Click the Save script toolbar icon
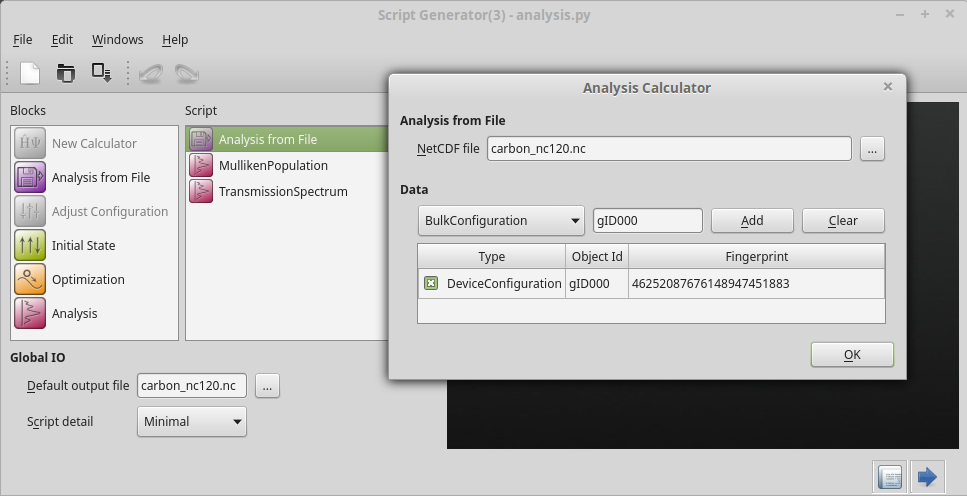967x496 pixels. tap(101, 72)
